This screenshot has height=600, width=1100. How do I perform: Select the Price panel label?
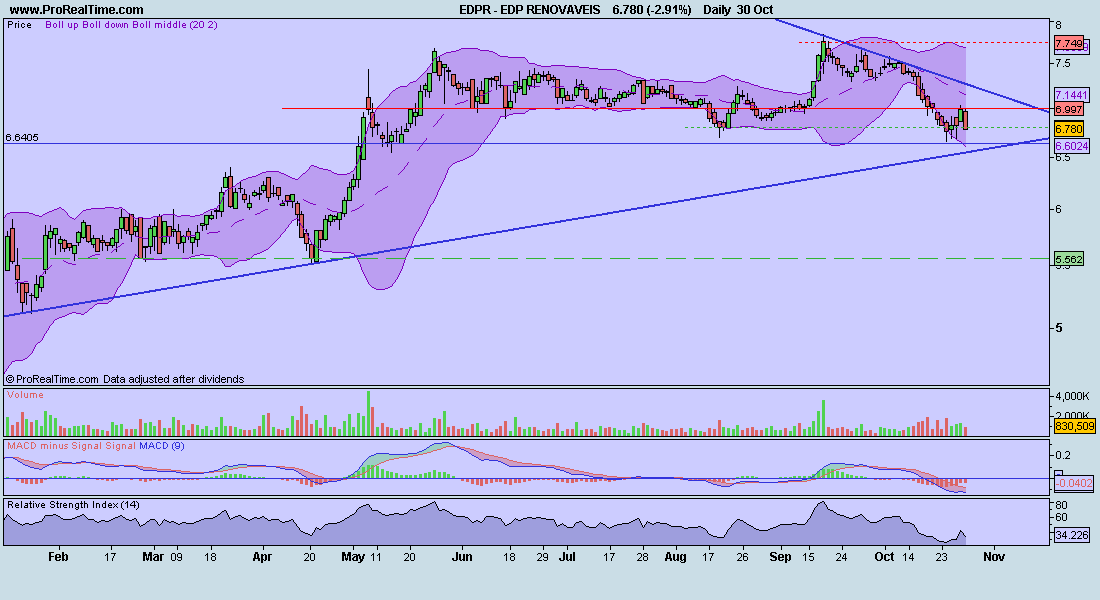(x=20, y=25)
